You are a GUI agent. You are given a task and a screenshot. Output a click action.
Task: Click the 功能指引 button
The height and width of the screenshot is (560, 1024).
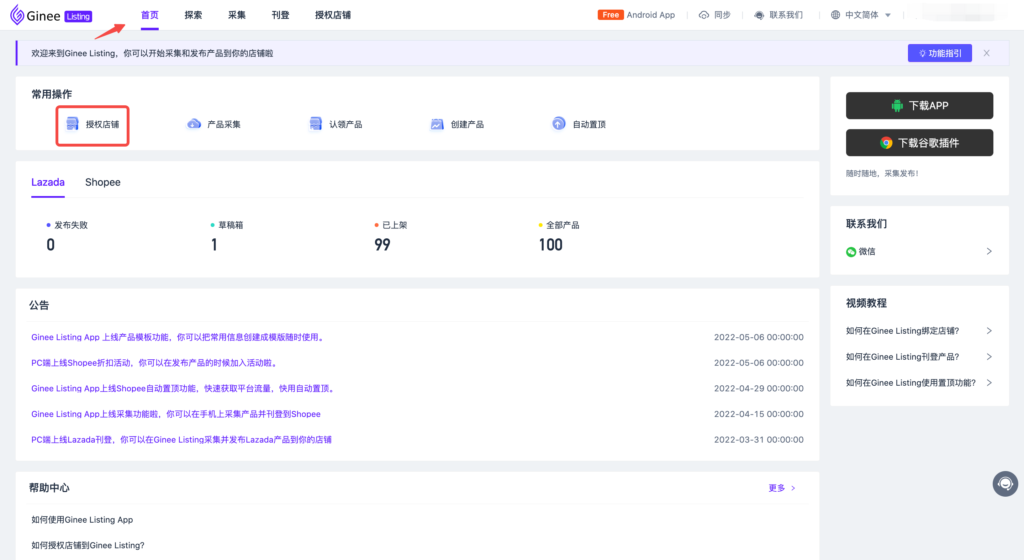pyautogui.click(x=940, y=54)
